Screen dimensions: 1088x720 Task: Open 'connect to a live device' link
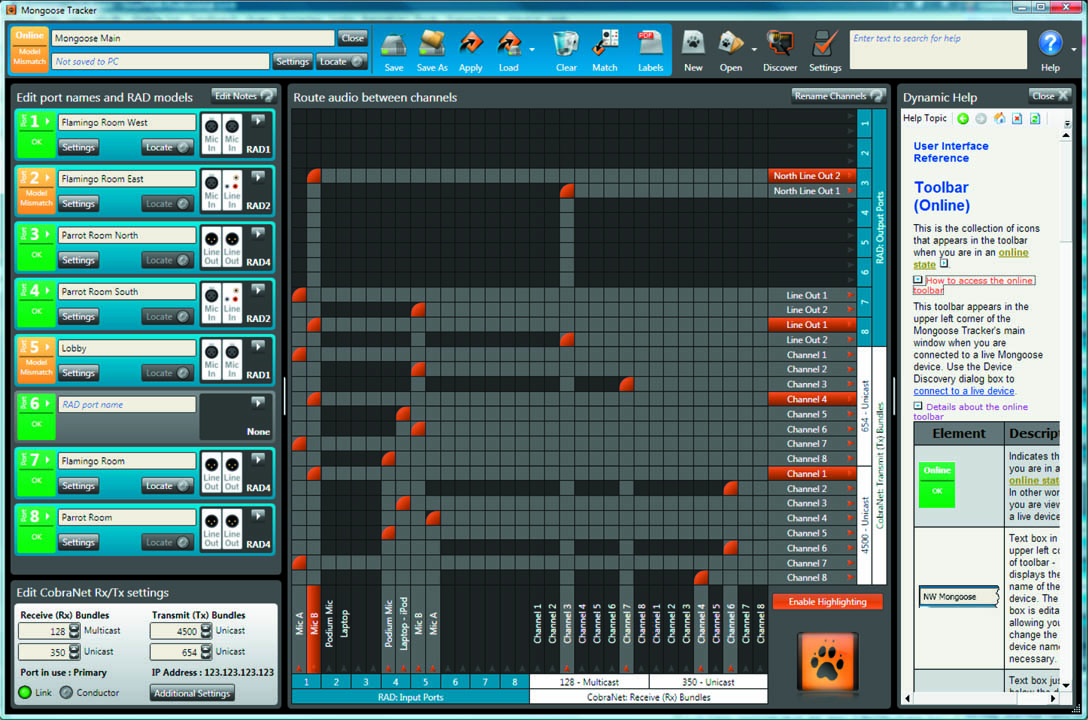click(x=963, y=391)
